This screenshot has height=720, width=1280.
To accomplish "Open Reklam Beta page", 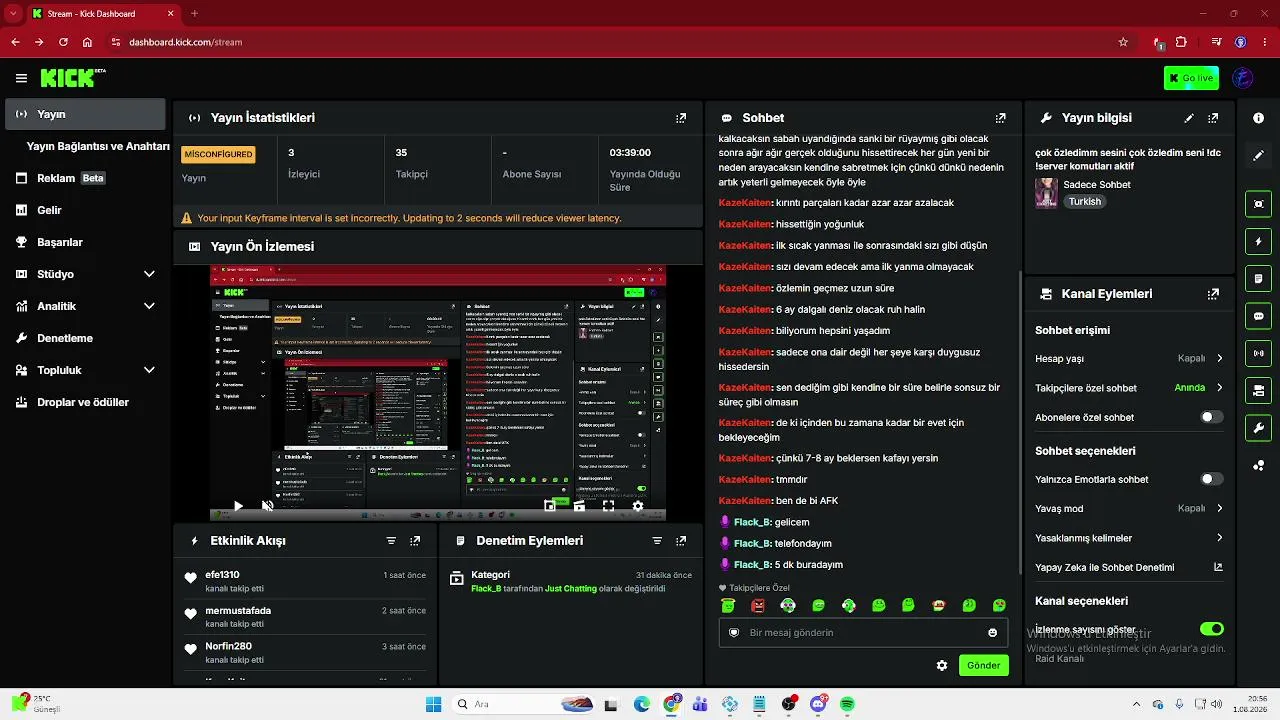I will coord(85,178).
